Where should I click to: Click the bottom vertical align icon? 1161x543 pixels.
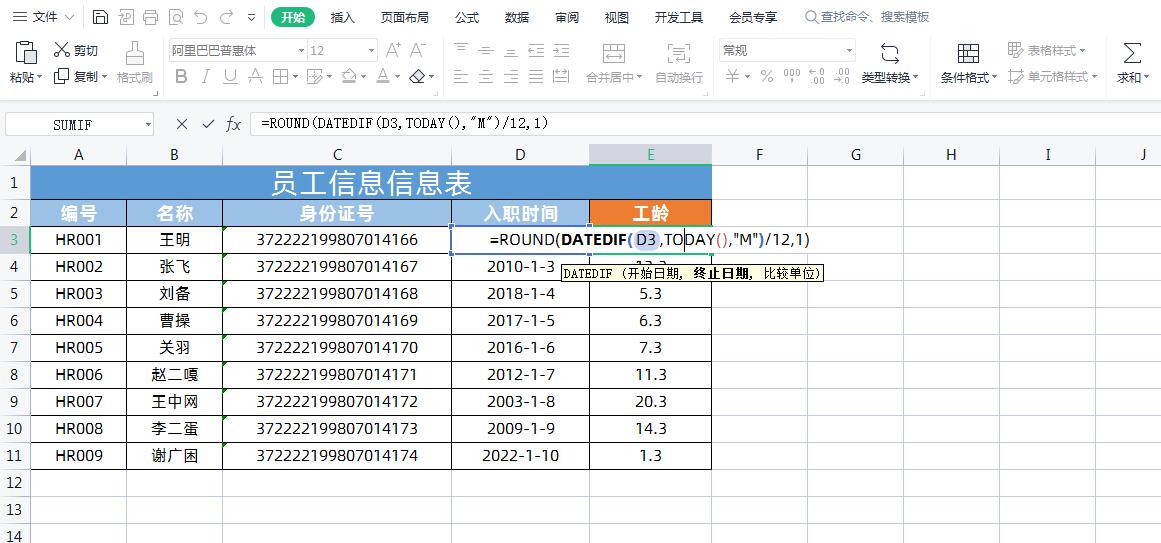(511, 50)
